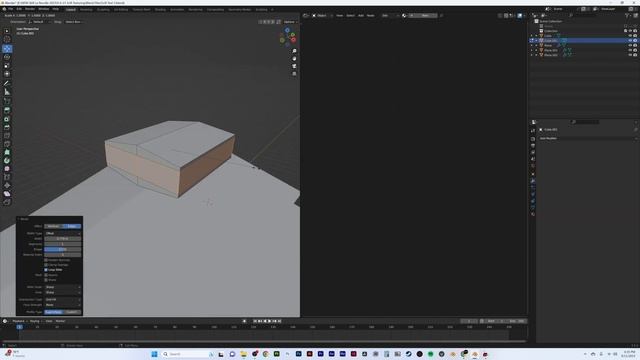Screen dimensions: 640x360
Task: Click Select Box drag option in header
Action: point(73,22)
